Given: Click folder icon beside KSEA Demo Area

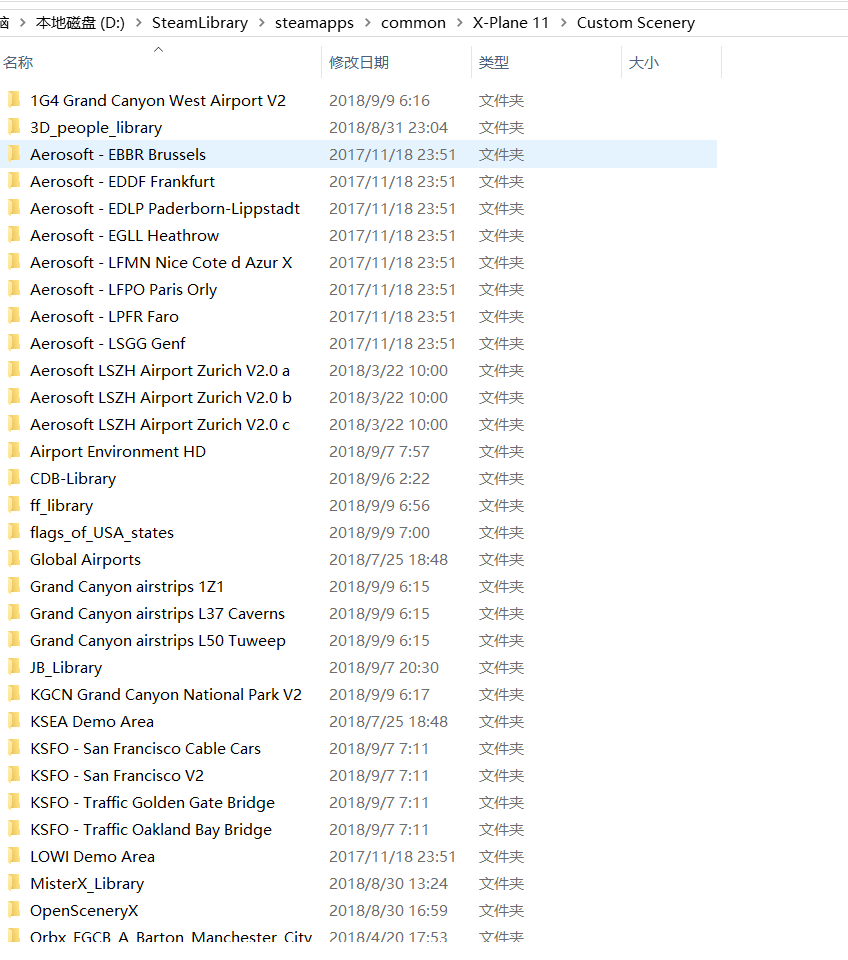Looking at the screenshot, I should pos(14,721).
